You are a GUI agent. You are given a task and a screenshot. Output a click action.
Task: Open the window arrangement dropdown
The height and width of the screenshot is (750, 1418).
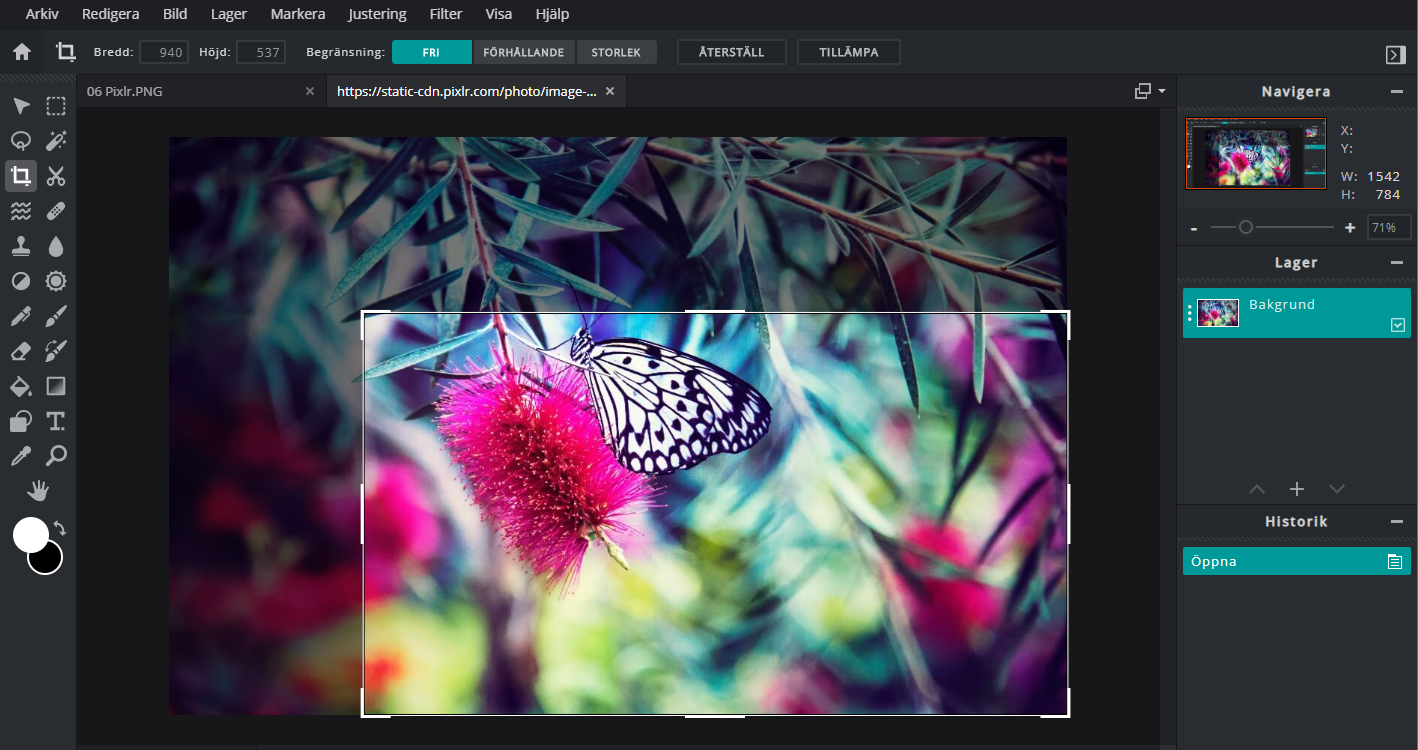pyautogui.click(x=1150, y=91)
